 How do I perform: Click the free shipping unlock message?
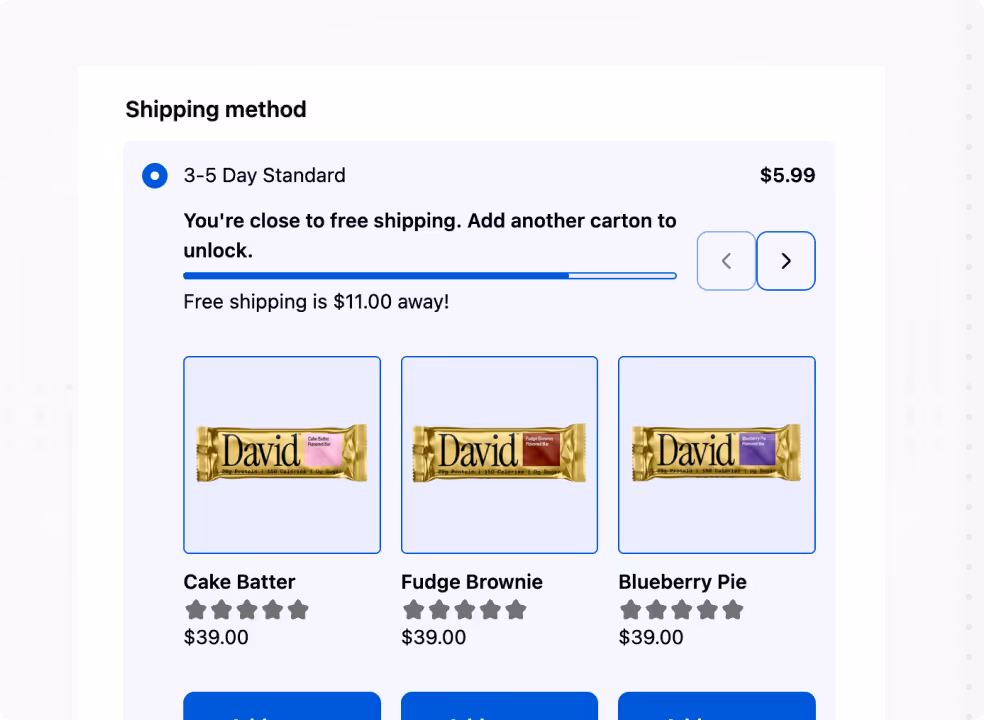click(x=430, y=235)
